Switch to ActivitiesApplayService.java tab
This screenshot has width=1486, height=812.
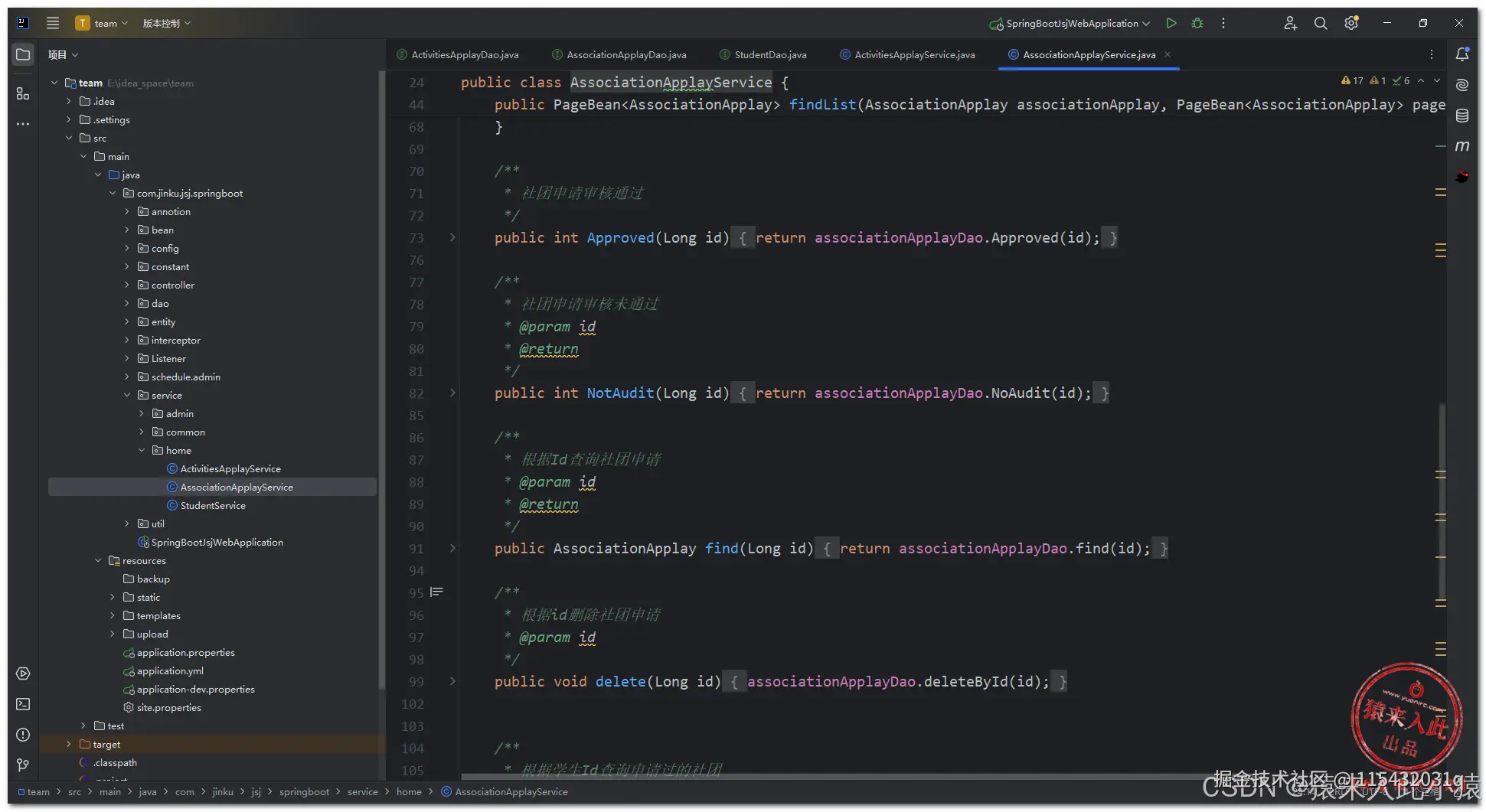tap(908, 54)
